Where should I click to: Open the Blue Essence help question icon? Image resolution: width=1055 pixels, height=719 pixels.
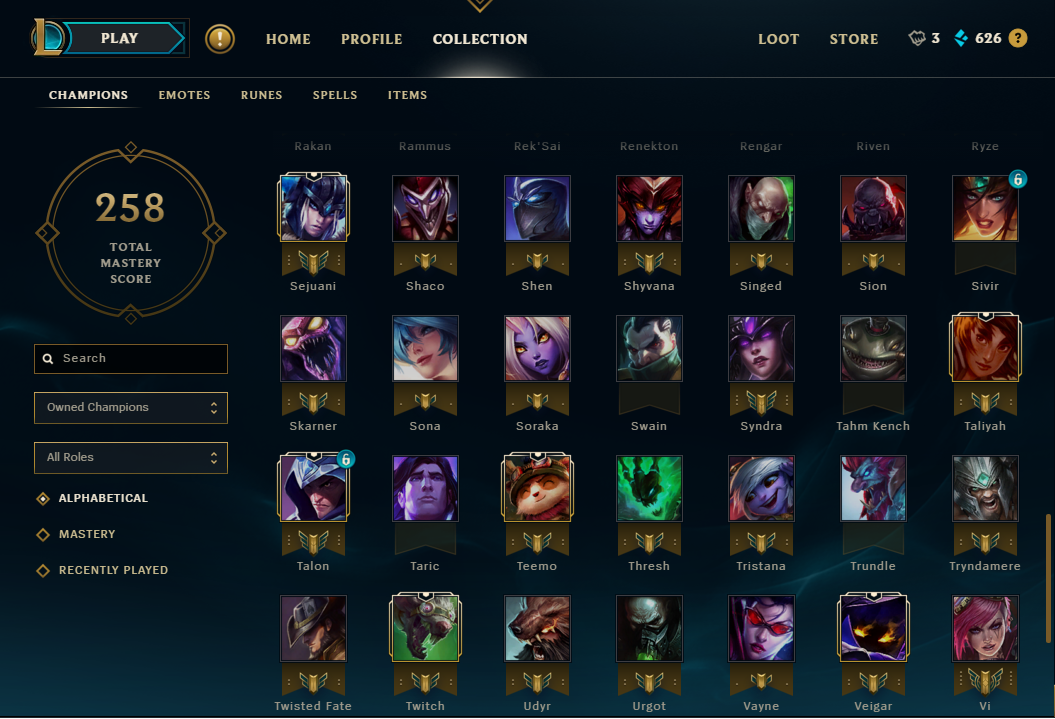[1018, 38]
